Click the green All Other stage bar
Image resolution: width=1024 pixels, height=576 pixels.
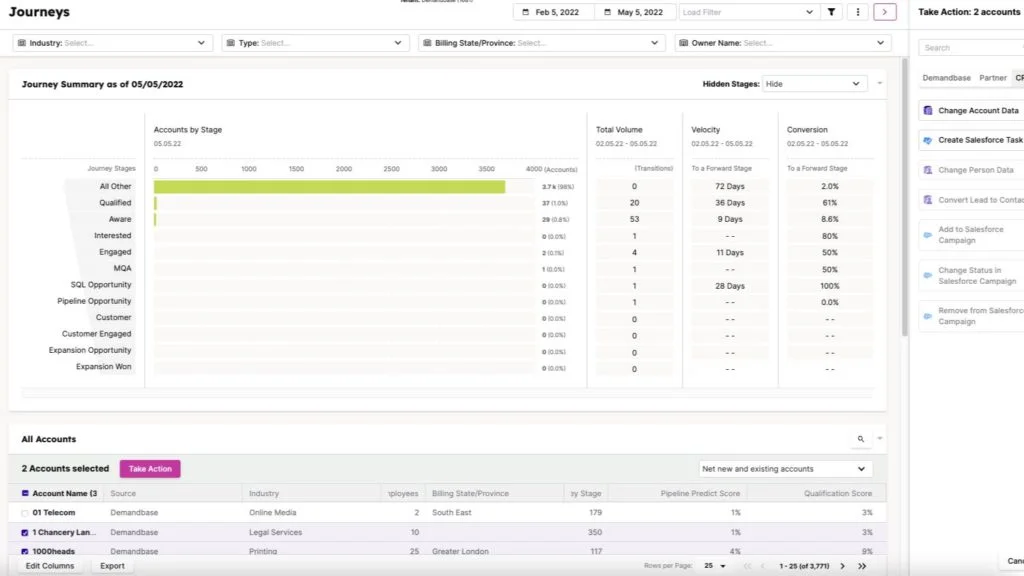[x=329, y=187]
